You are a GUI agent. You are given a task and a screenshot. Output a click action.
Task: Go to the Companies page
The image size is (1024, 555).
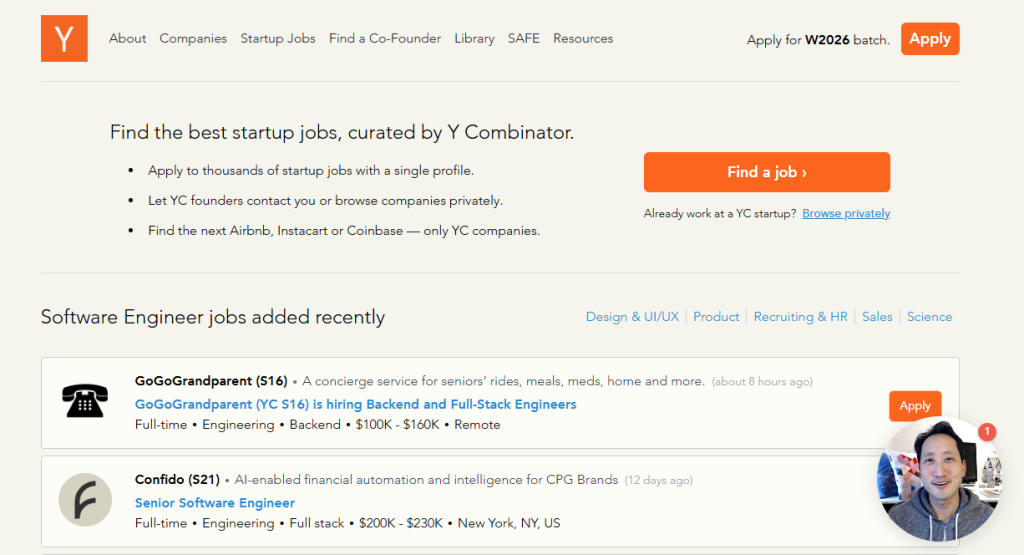coord(193,39)
